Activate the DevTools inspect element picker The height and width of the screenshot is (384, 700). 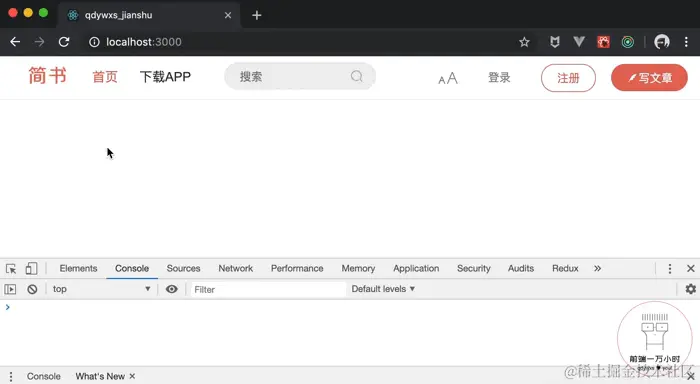click(x=11, y=269)
